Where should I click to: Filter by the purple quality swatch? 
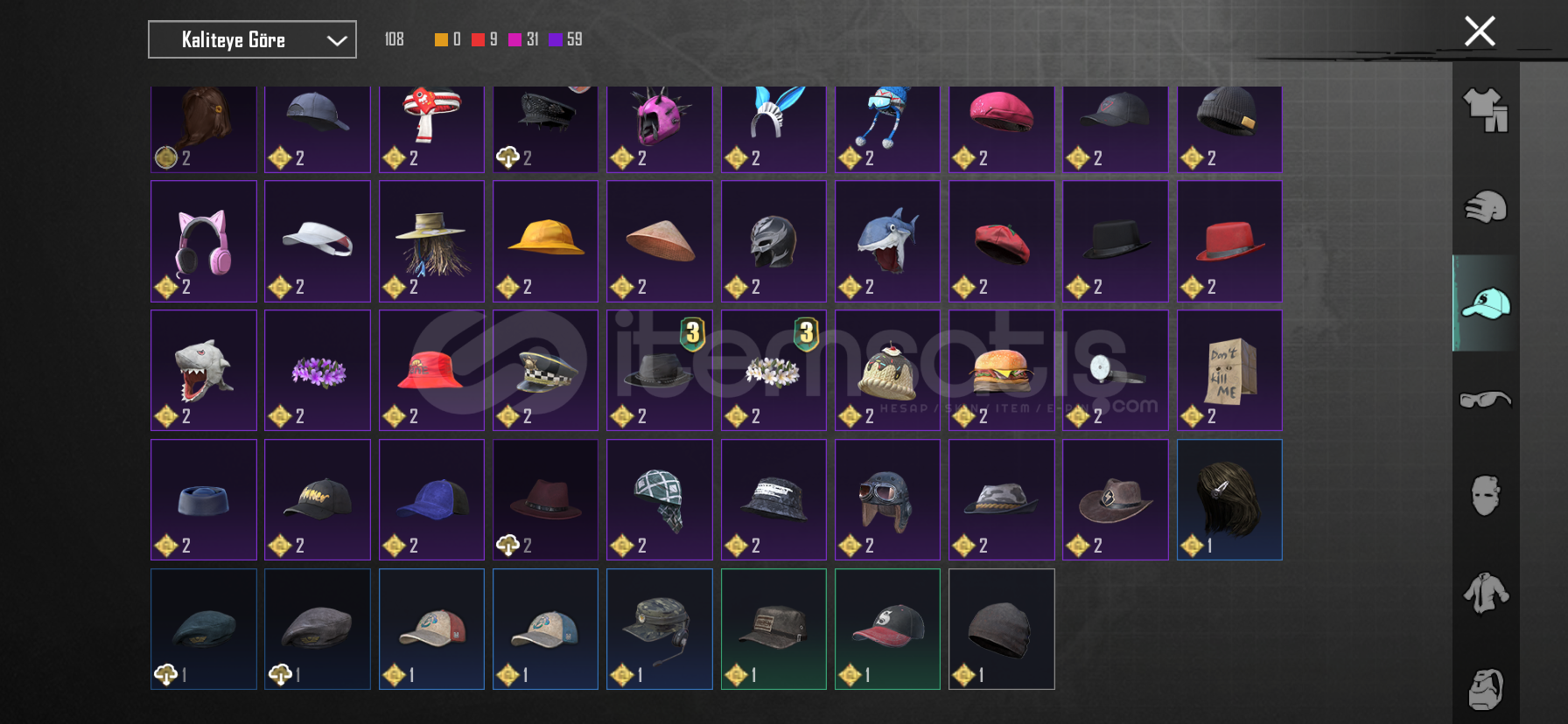[555, 39]
